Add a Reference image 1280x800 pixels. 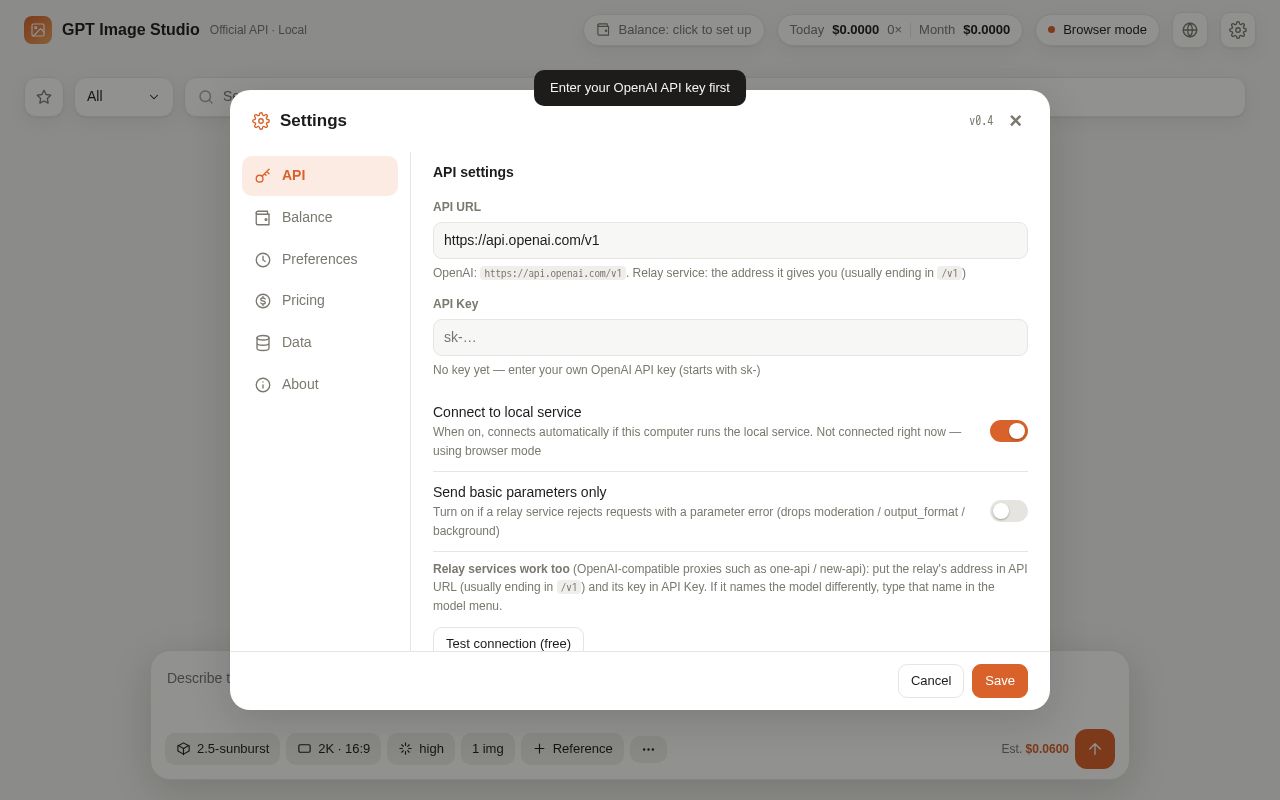[572, 749]
